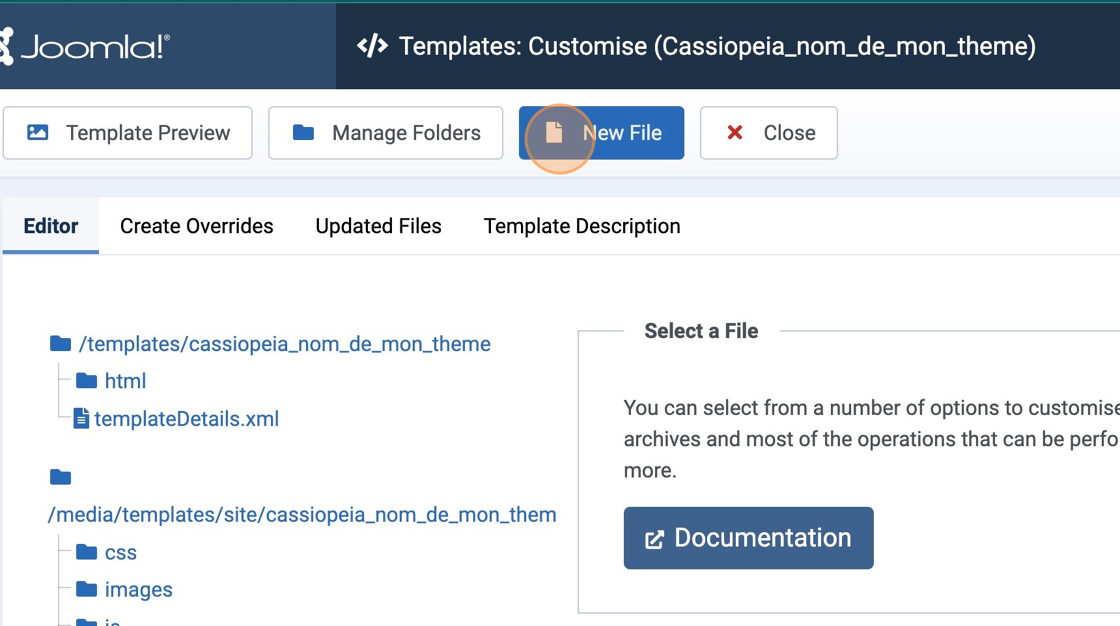Select the /media/templates/site/cassiopeia path label
Image resolution: width=1120 pixels, height=626 pixels.
[302, 515]
